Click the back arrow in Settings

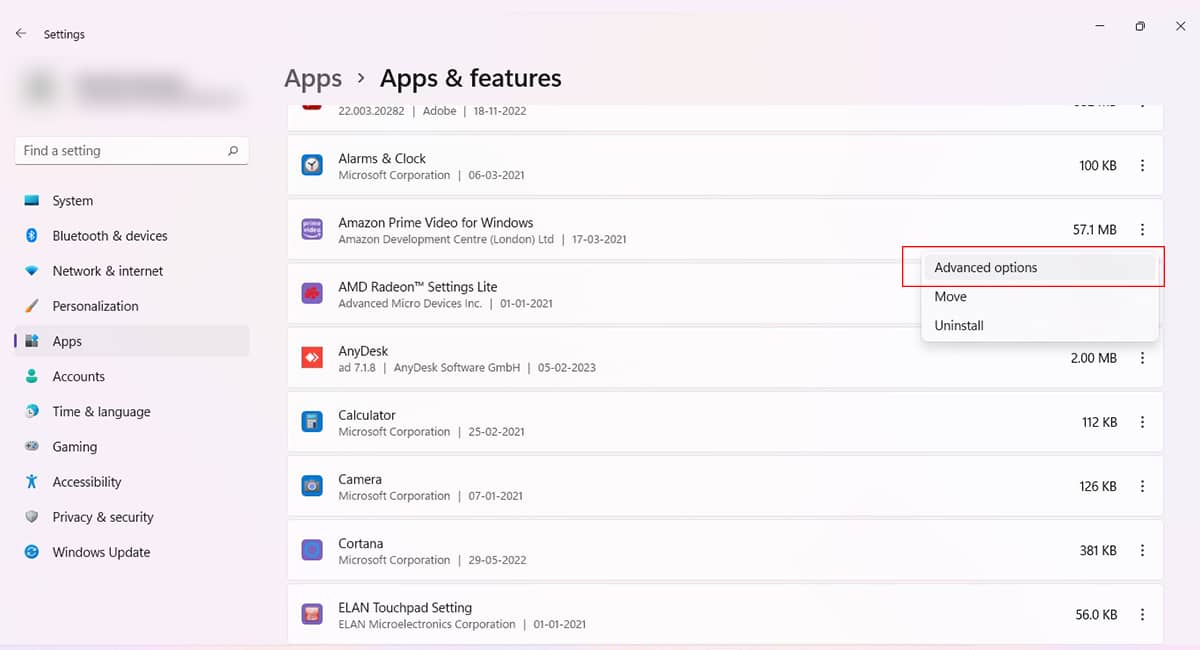click(20, 33)
